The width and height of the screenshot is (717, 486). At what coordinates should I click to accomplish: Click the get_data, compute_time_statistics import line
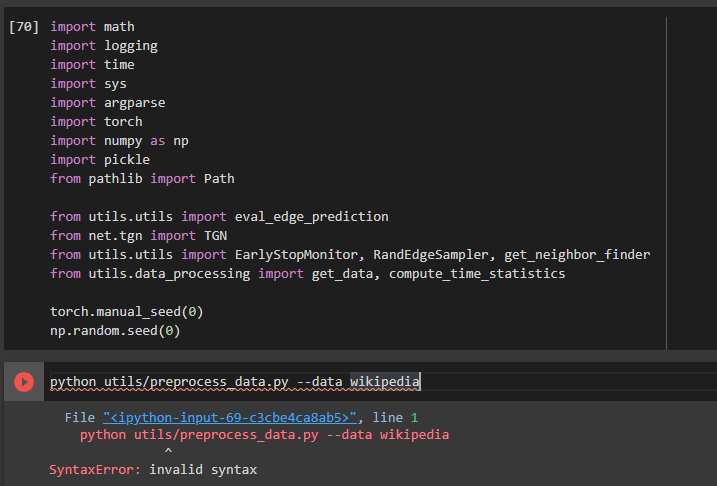coord(308,273)
